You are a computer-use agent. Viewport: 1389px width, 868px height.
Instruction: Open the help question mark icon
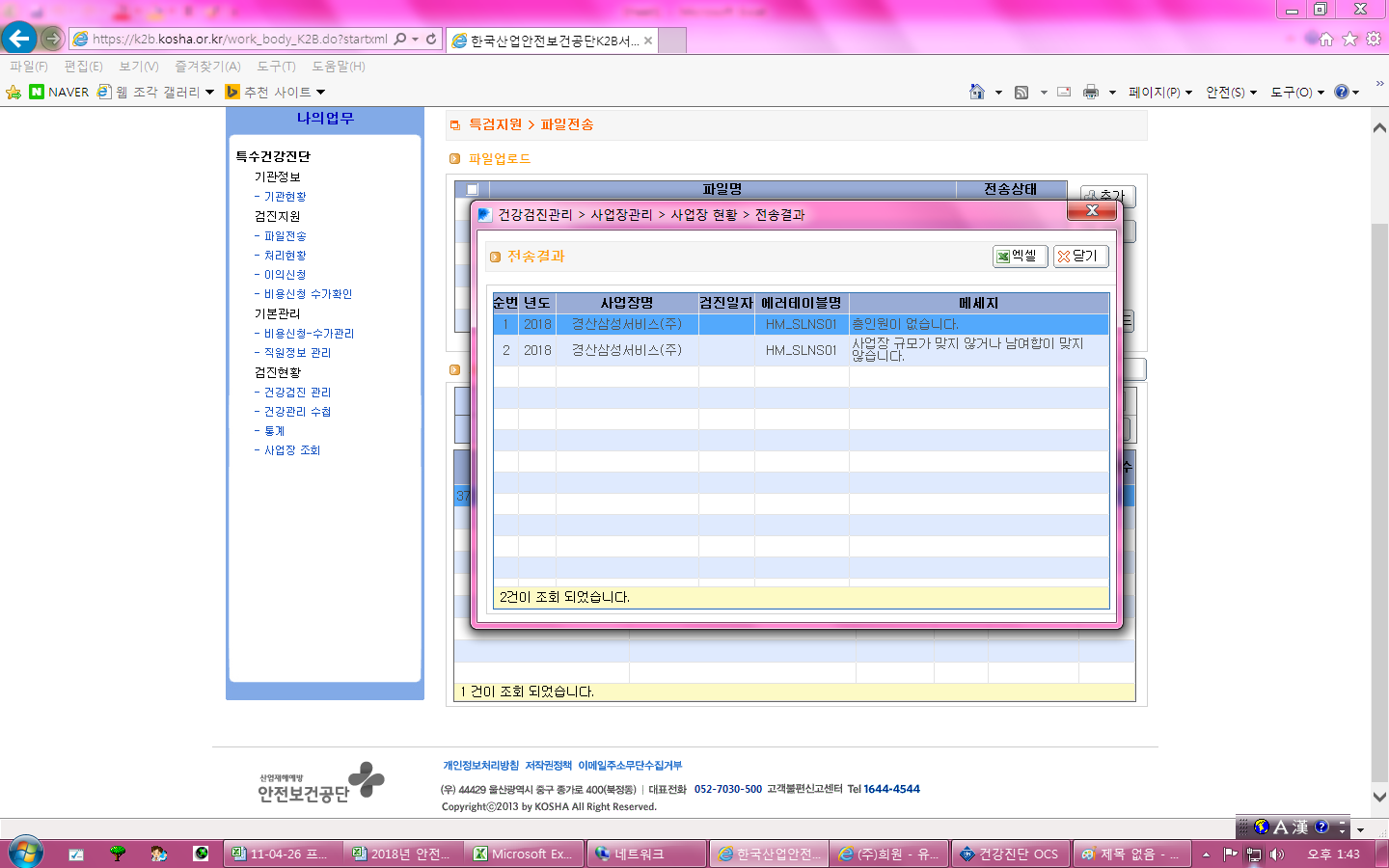pyautogui.click(x=1341, y=92)
